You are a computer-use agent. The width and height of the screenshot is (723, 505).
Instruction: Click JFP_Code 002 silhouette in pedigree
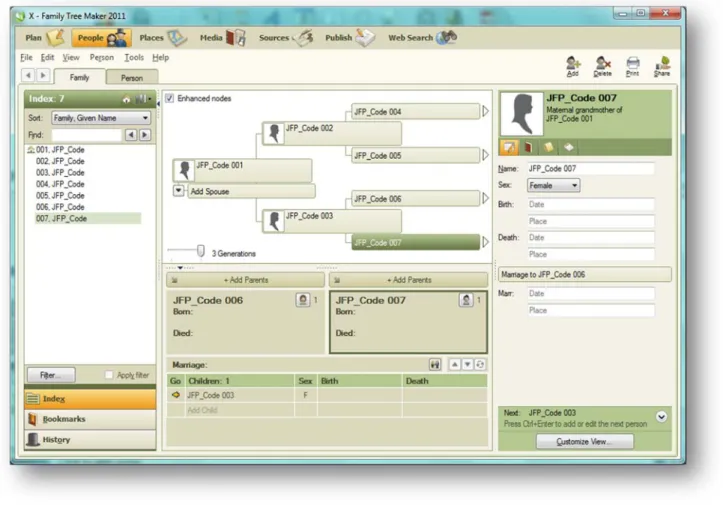pos(274,134)
